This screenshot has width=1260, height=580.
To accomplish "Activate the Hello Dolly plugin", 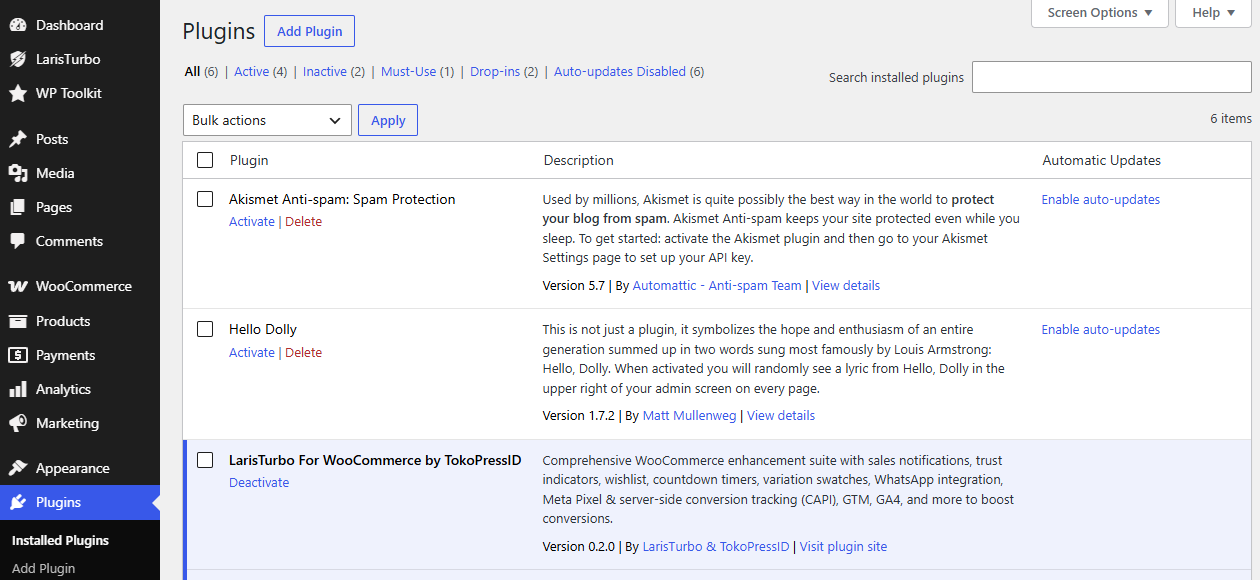I will [252, 352].
